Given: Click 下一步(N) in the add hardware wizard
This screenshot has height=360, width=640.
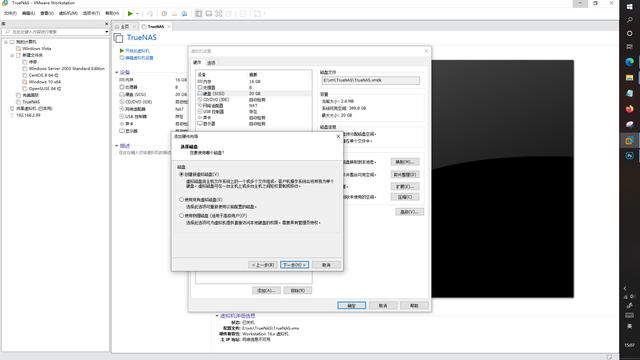Looking at the screenshot, I should [294, 265].
